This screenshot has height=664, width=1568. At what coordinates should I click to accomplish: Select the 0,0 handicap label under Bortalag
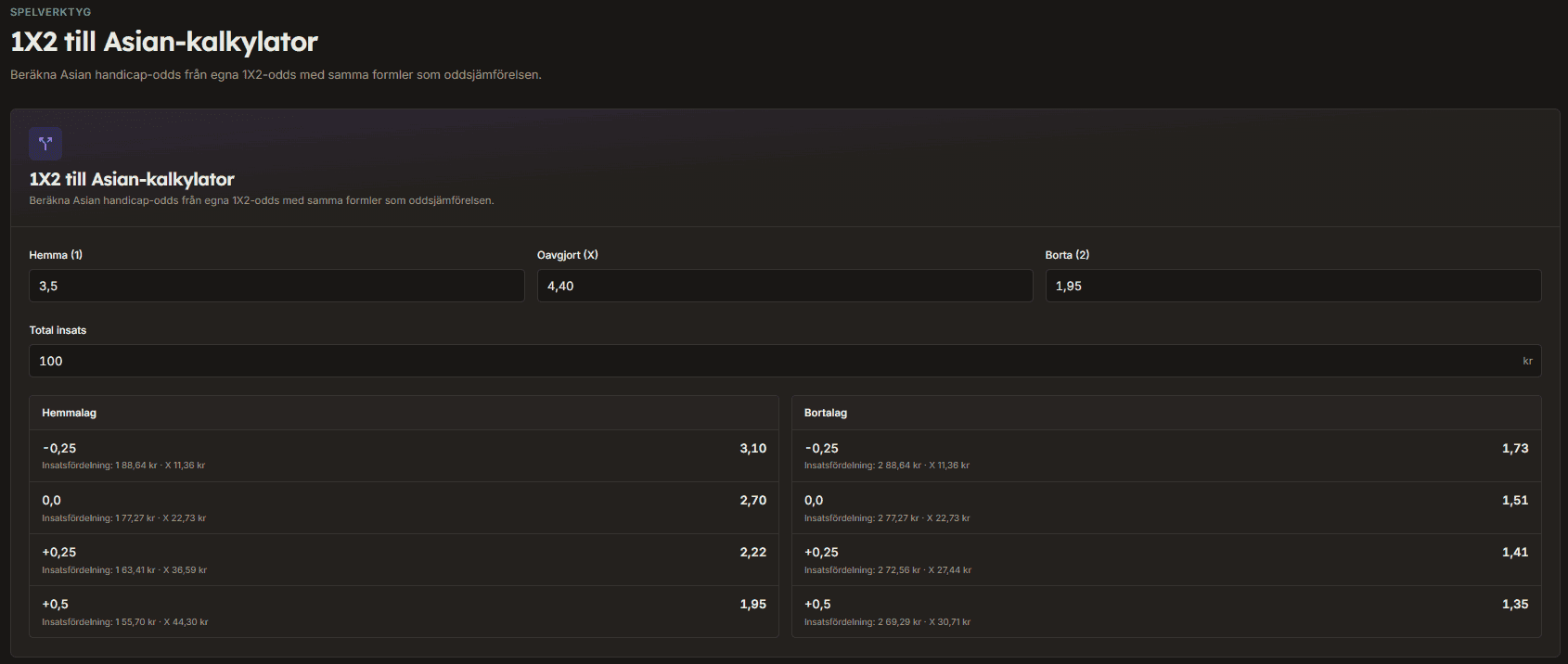pyautogui.click(x=814, y=500)
